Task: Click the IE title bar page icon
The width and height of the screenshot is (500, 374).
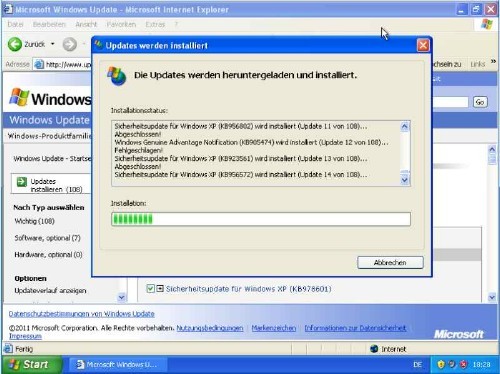Action: point(9,9)
